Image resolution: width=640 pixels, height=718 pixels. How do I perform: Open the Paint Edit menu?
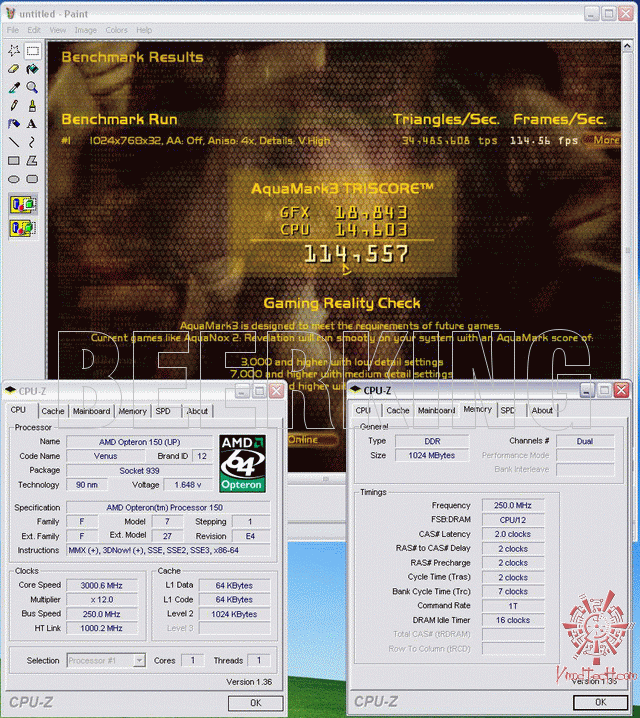click(x=34, y=30)
